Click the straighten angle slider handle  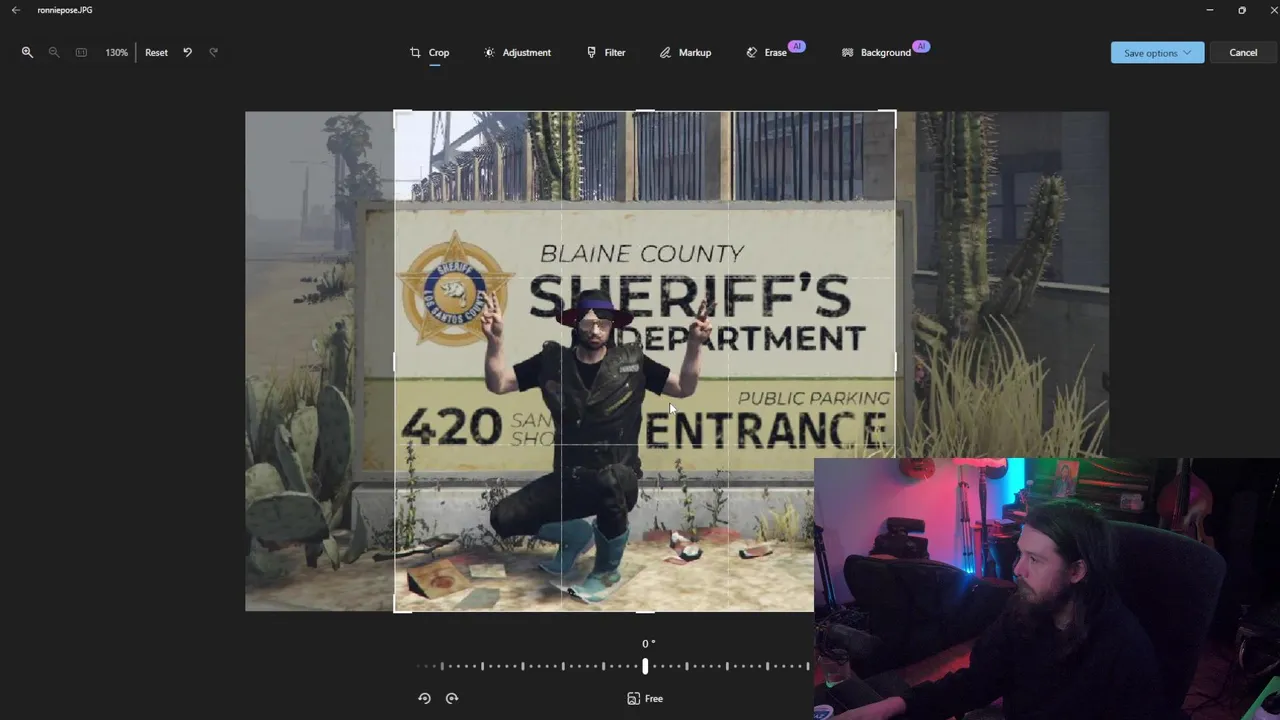click(645, 665)
